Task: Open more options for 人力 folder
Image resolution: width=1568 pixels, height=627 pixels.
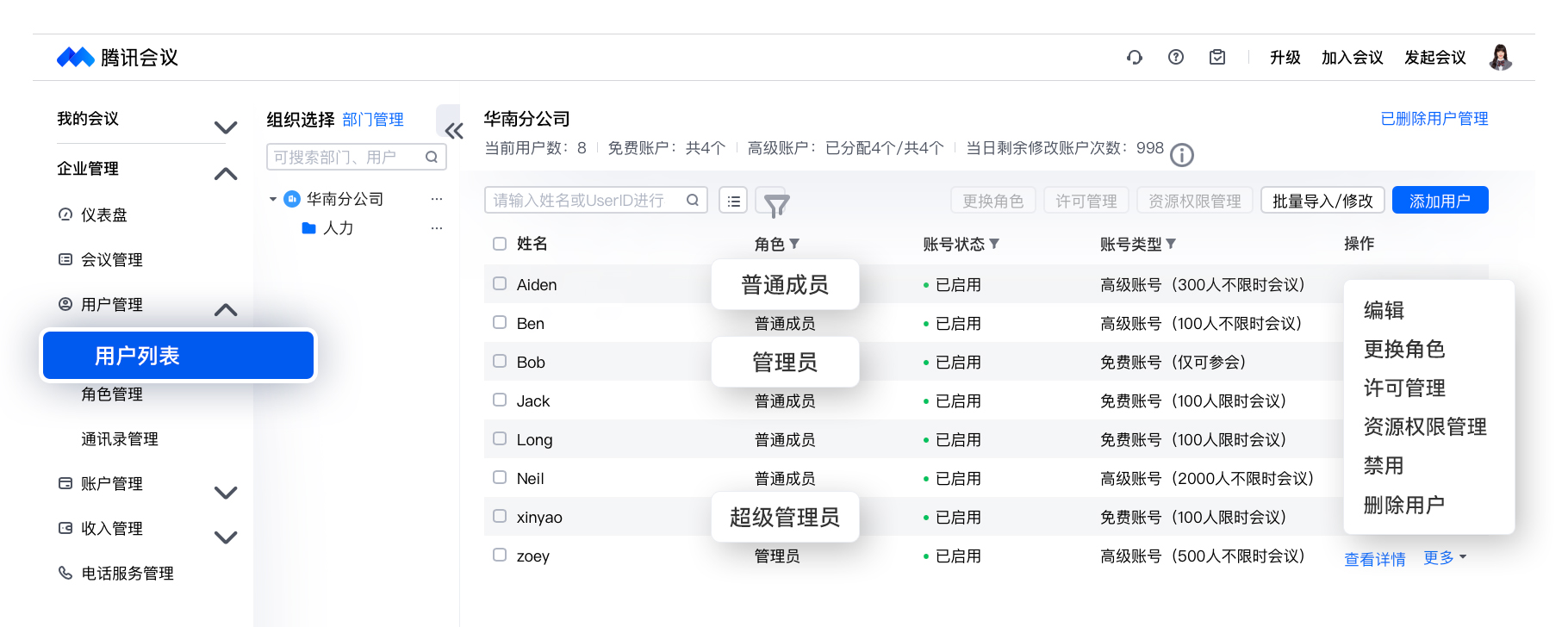Action: coord(437,228)
